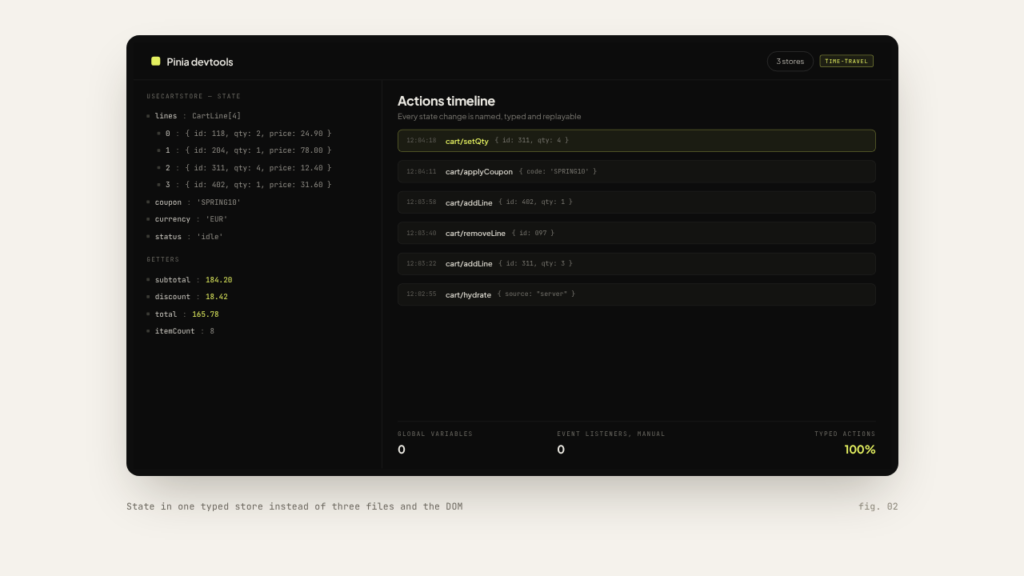Select the cart/applyCoupon timeline entry
The height and width of the screenshot is (576, 1024).
point(636,172)
